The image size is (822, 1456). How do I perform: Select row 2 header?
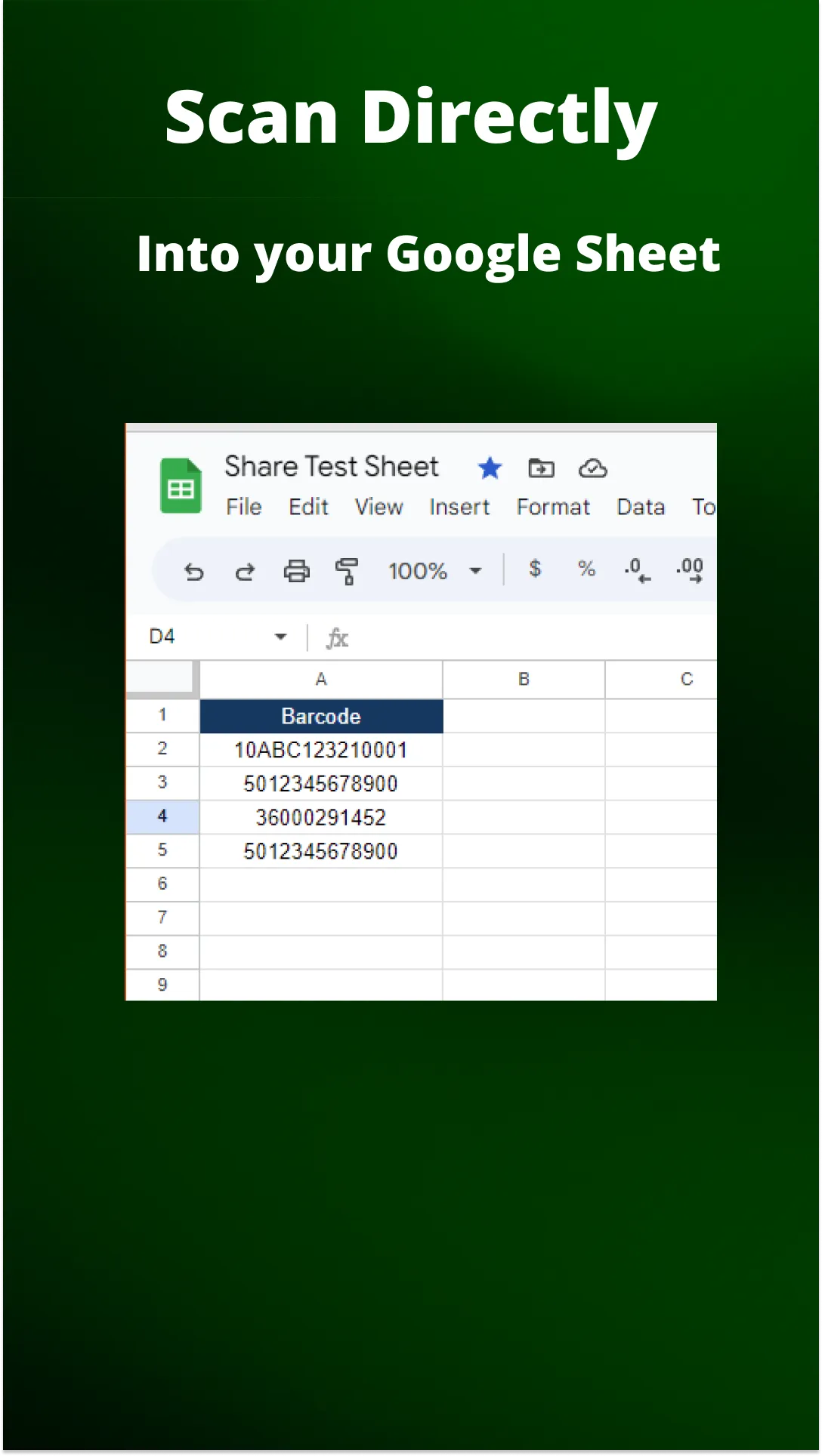(162, 749)
